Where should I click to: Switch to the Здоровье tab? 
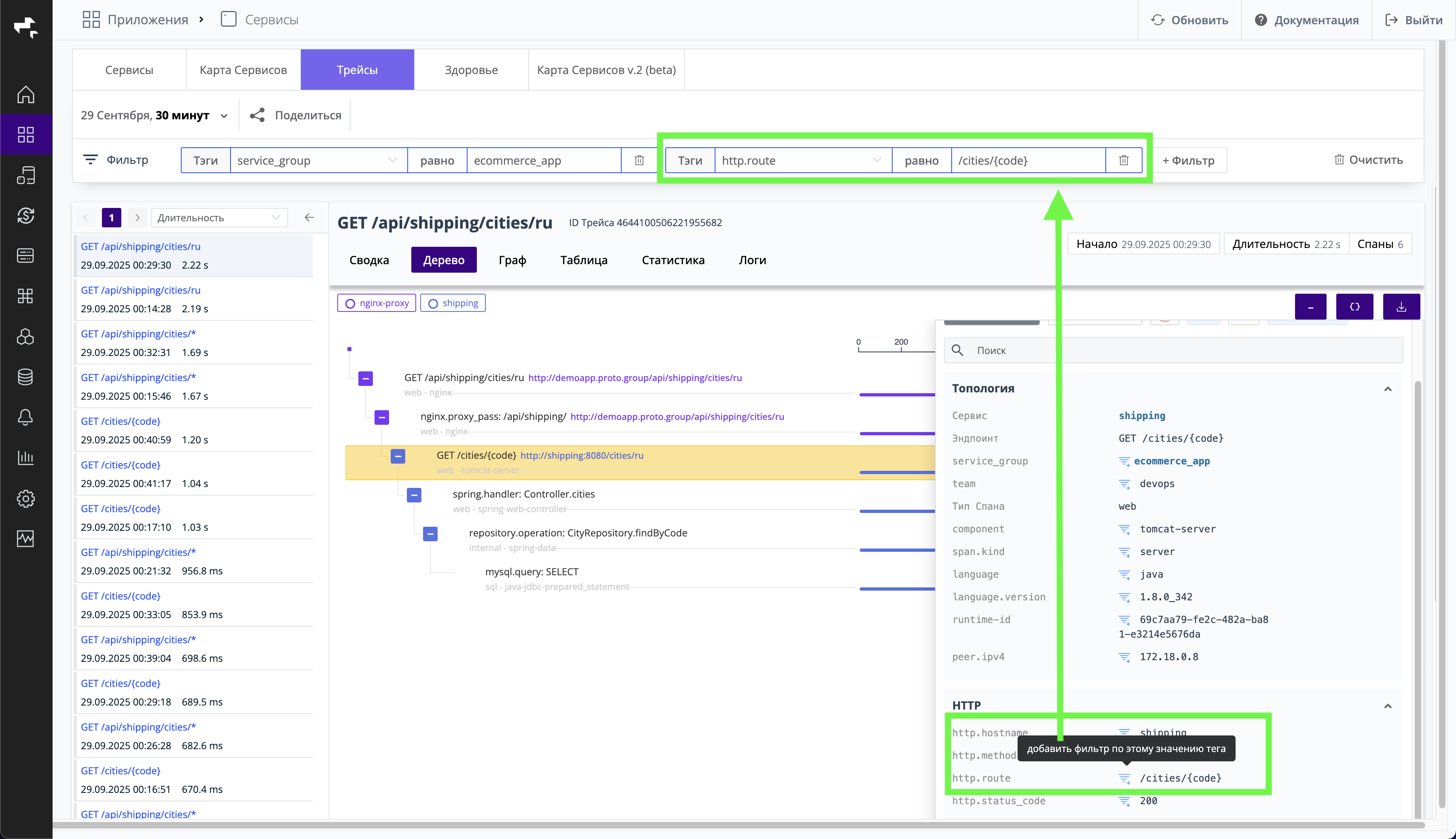(470, 70)
